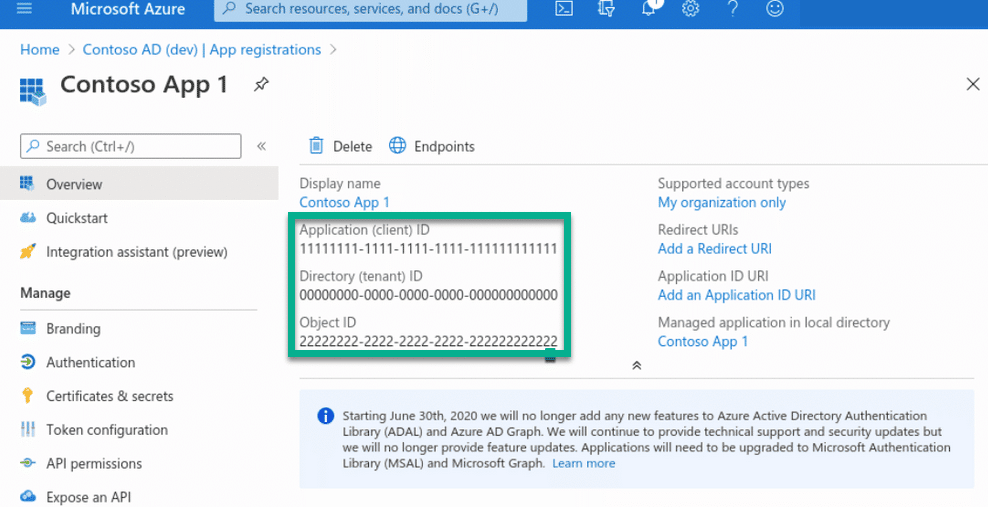Viewport: 988px width, 507px height.
Task: Click the Supported account types label
Action: point(733,184)
